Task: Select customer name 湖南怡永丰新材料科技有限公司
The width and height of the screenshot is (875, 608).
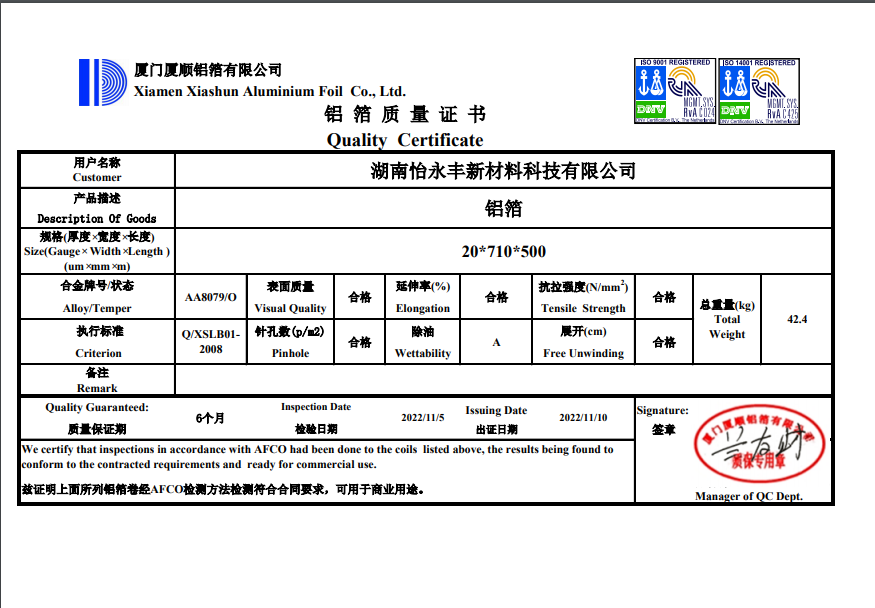Action: pos(503,171)
